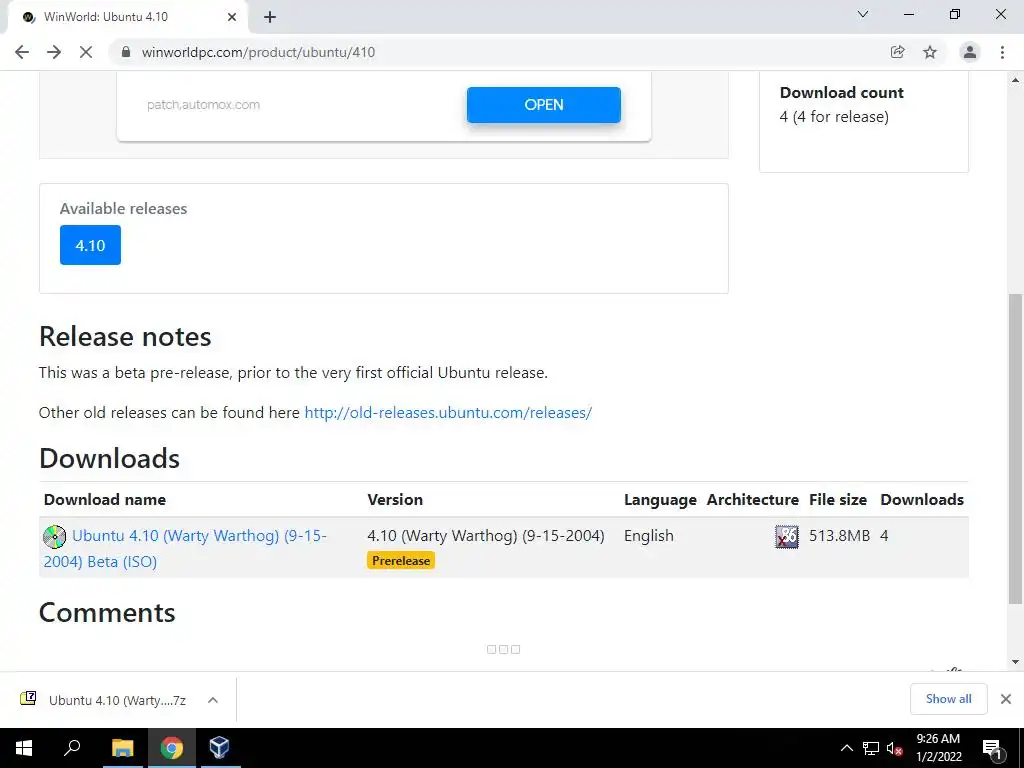Click the Language column header
1024x768 pixels.
[x=660, y=500]
